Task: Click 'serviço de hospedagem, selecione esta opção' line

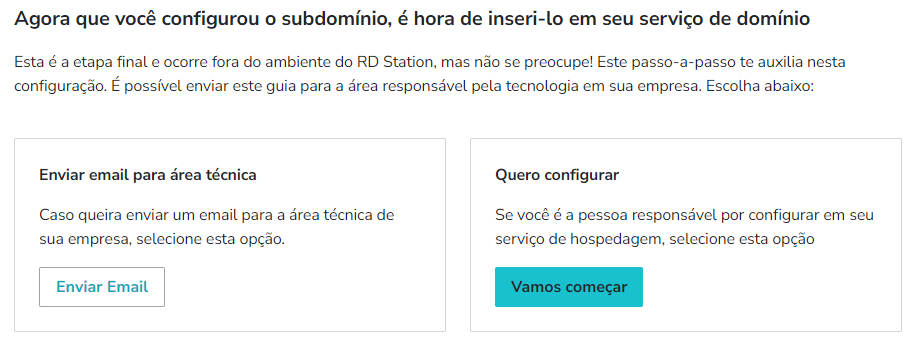Action: coord(654,239)
